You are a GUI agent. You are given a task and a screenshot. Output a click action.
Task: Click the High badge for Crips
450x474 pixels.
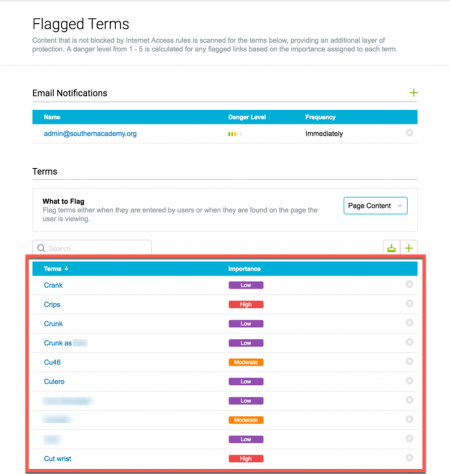246,304
